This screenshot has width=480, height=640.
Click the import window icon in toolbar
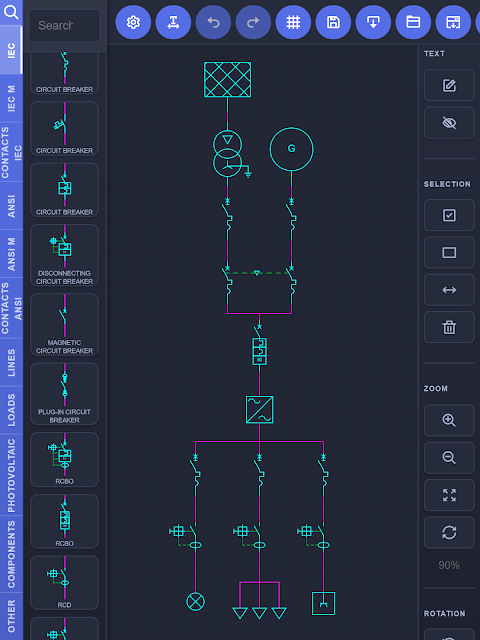[x=453, y=22]
